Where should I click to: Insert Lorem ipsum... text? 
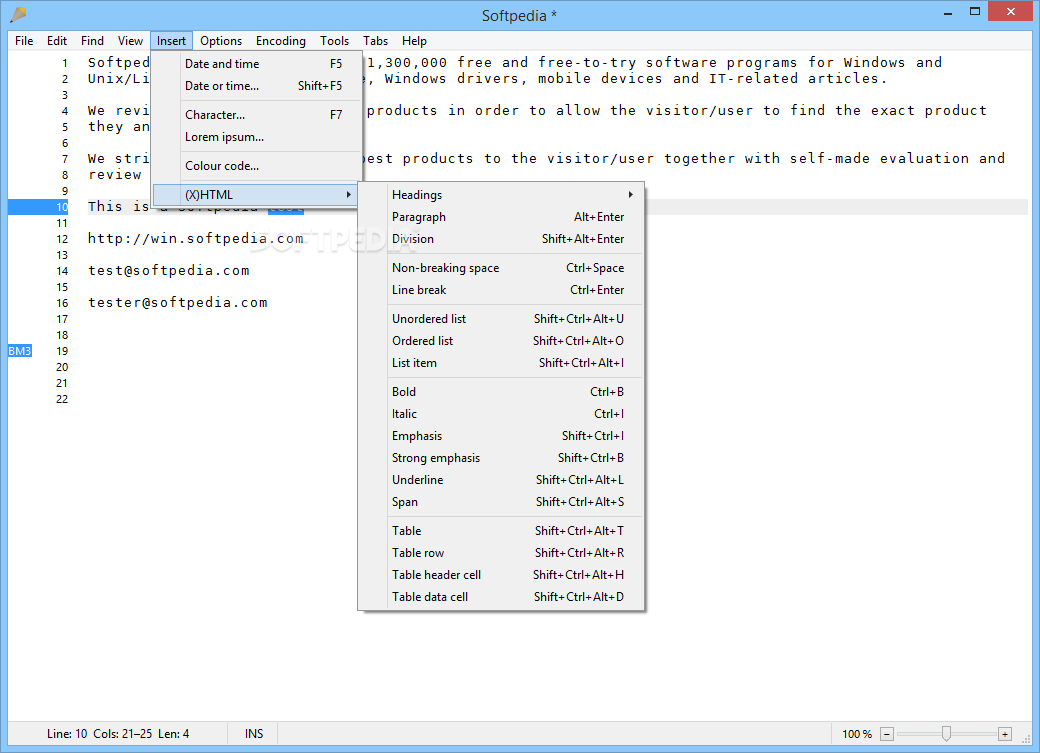257,137
